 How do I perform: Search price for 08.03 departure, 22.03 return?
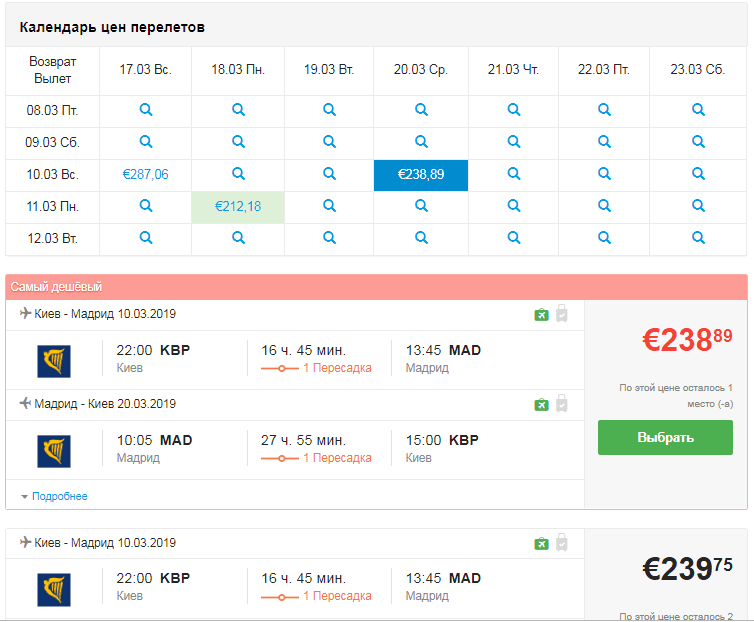coord(604,110)
